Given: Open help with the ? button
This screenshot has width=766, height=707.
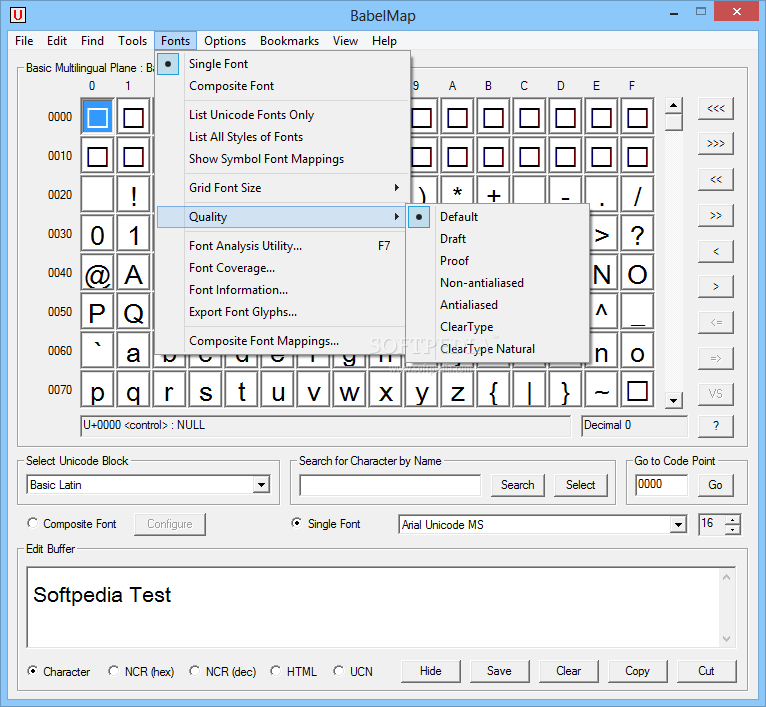Looking at the screenshot, I should tap(716, 426).
